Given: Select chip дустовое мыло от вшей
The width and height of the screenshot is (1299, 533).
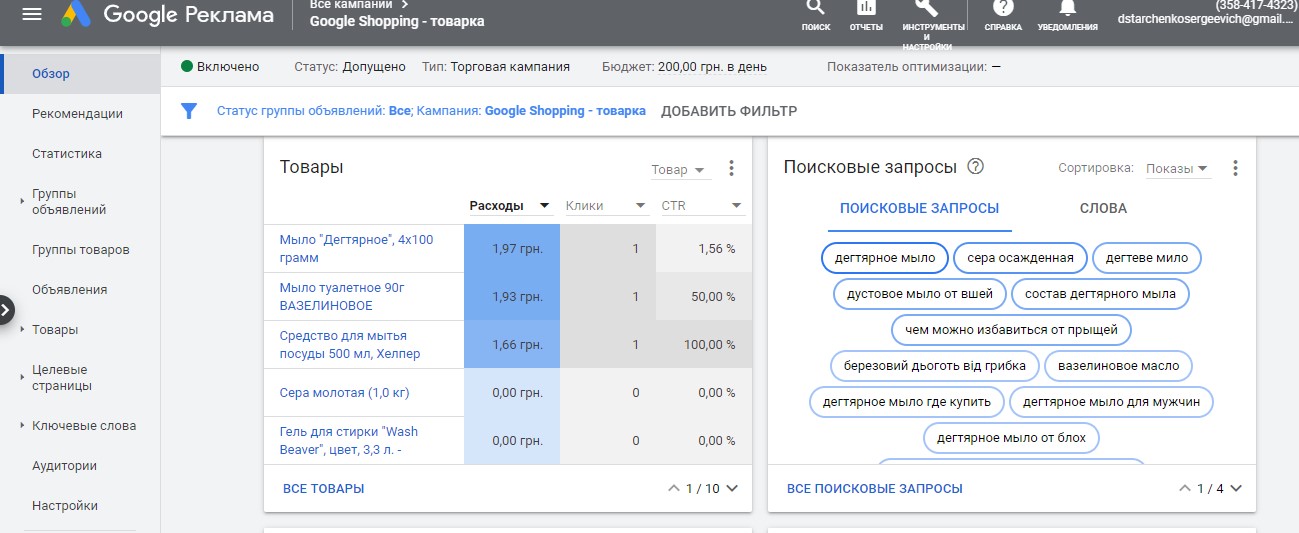Looking at the screenshot, I should tap(920, 294).
